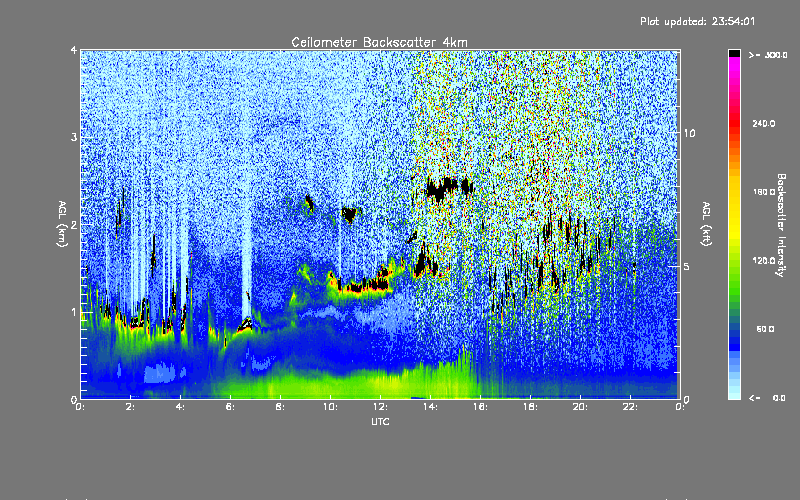Click the "Backscatter Intensity" colorbar title
Image resolution: width=800 pixels, height=500 pixels.
[781, 225]
